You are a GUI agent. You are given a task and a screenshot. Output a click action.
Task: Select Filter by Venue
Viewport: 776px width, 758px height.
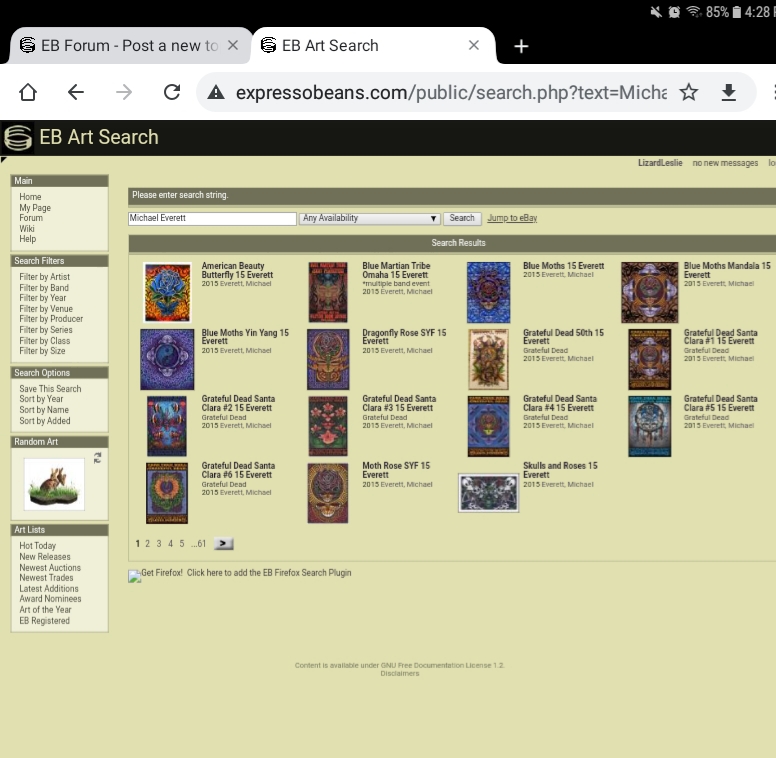[x=46, y=309]
